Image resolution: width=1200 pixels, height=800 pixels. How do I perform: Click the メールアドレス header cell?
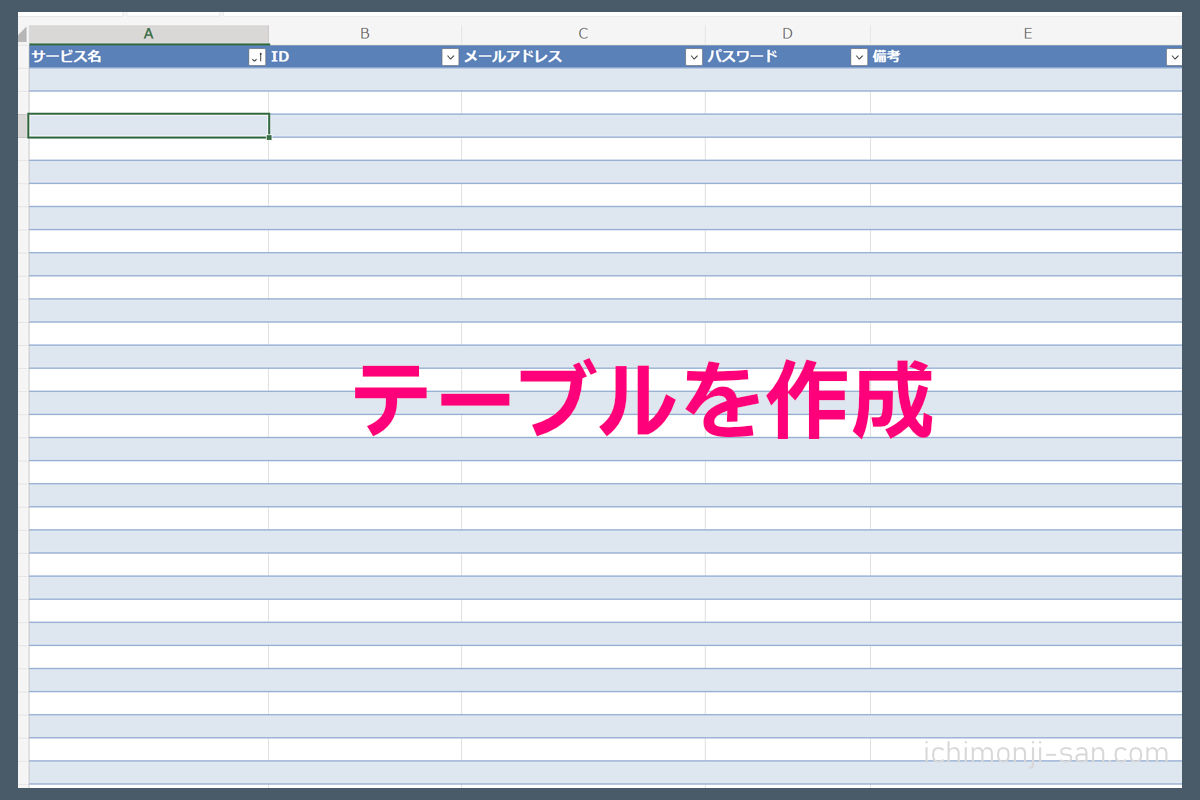583,57
